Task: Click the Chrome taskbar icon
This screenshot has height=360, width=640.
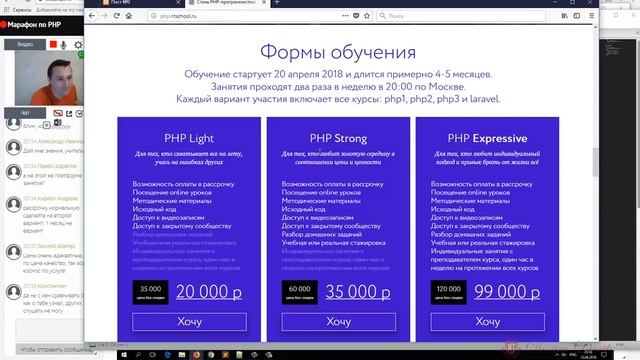Action: (211, 355)
